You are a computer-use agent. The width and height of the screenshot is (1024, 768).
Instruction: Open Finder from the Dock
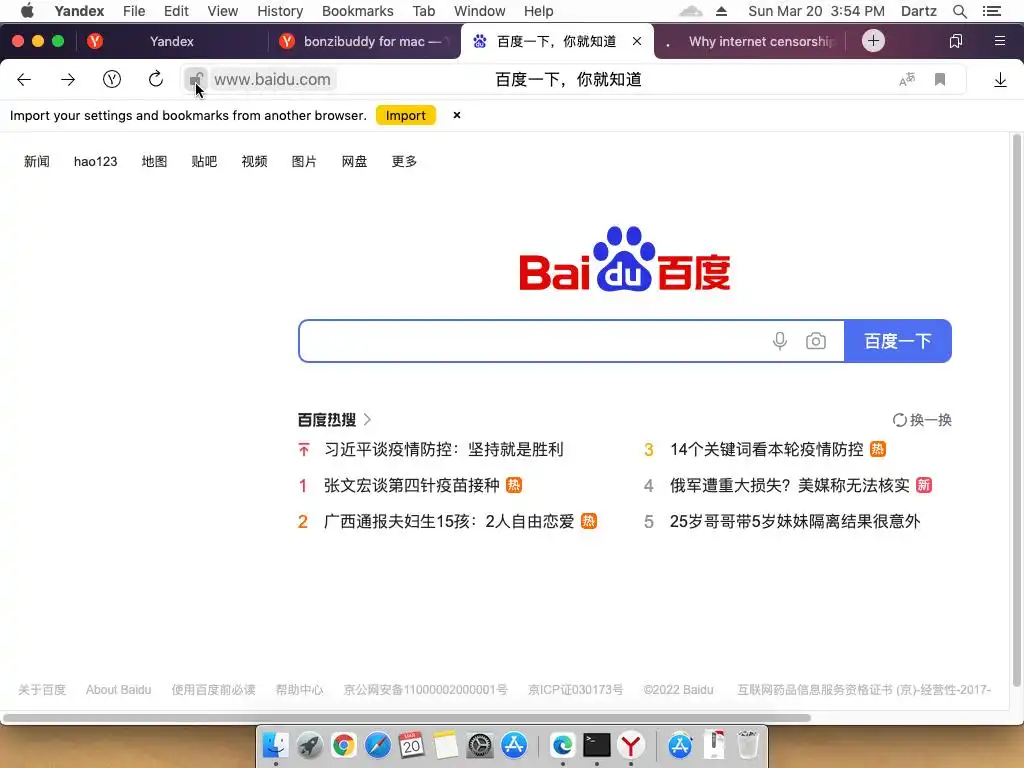(276, 745)
